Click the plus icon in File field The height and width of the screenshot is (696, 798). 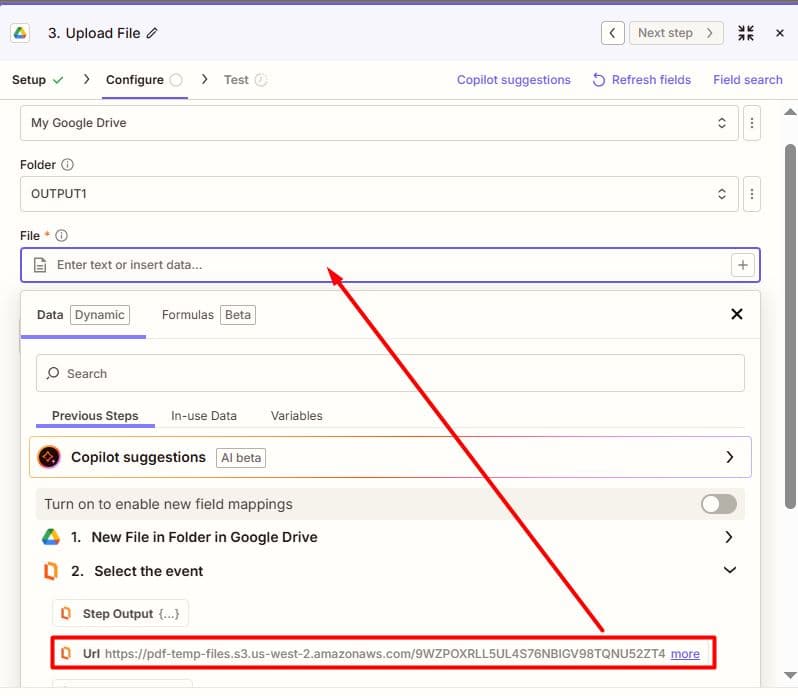pos(742,265)
